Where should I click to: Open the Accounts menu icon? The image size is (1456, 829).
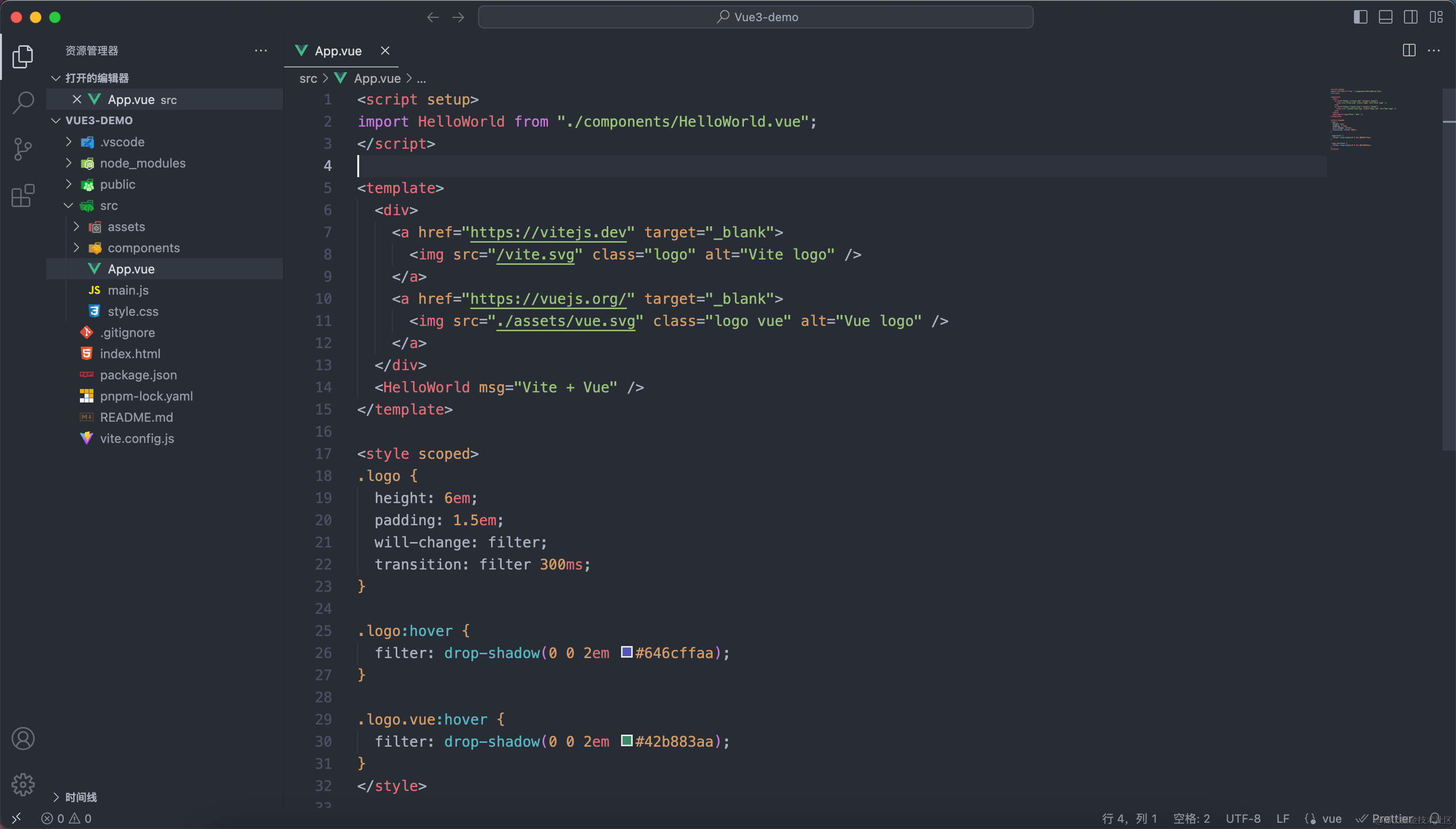(x=23, y=738)
